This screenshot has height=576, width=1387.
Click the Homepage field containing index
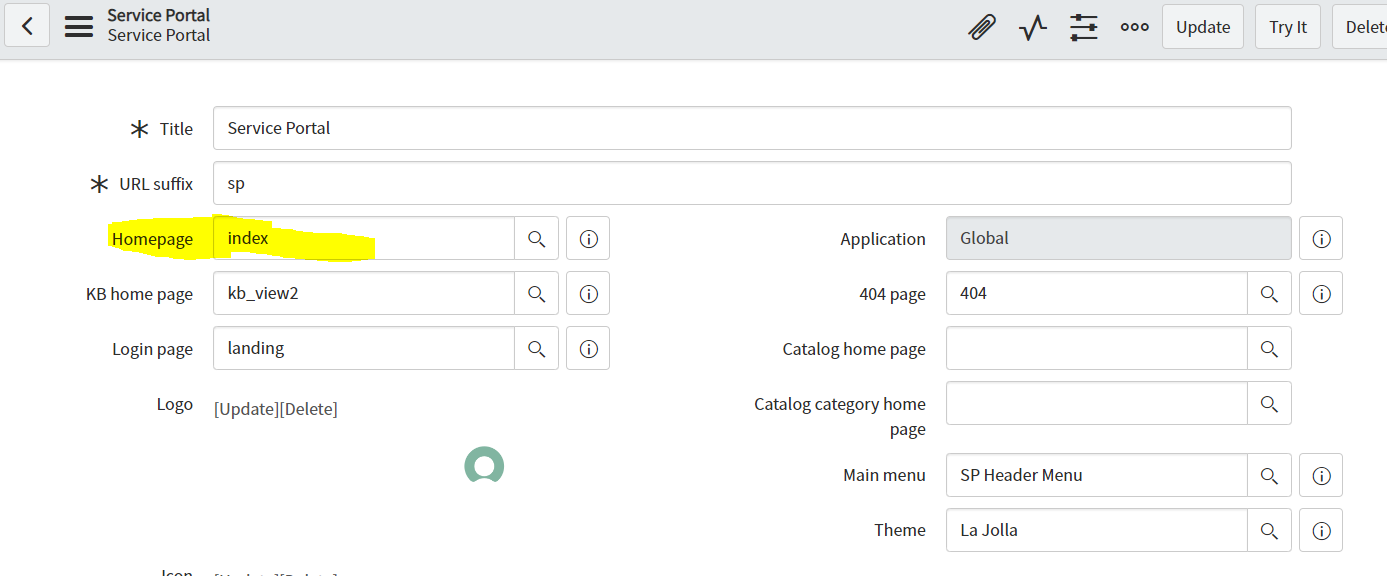click(x=364, y=238)
